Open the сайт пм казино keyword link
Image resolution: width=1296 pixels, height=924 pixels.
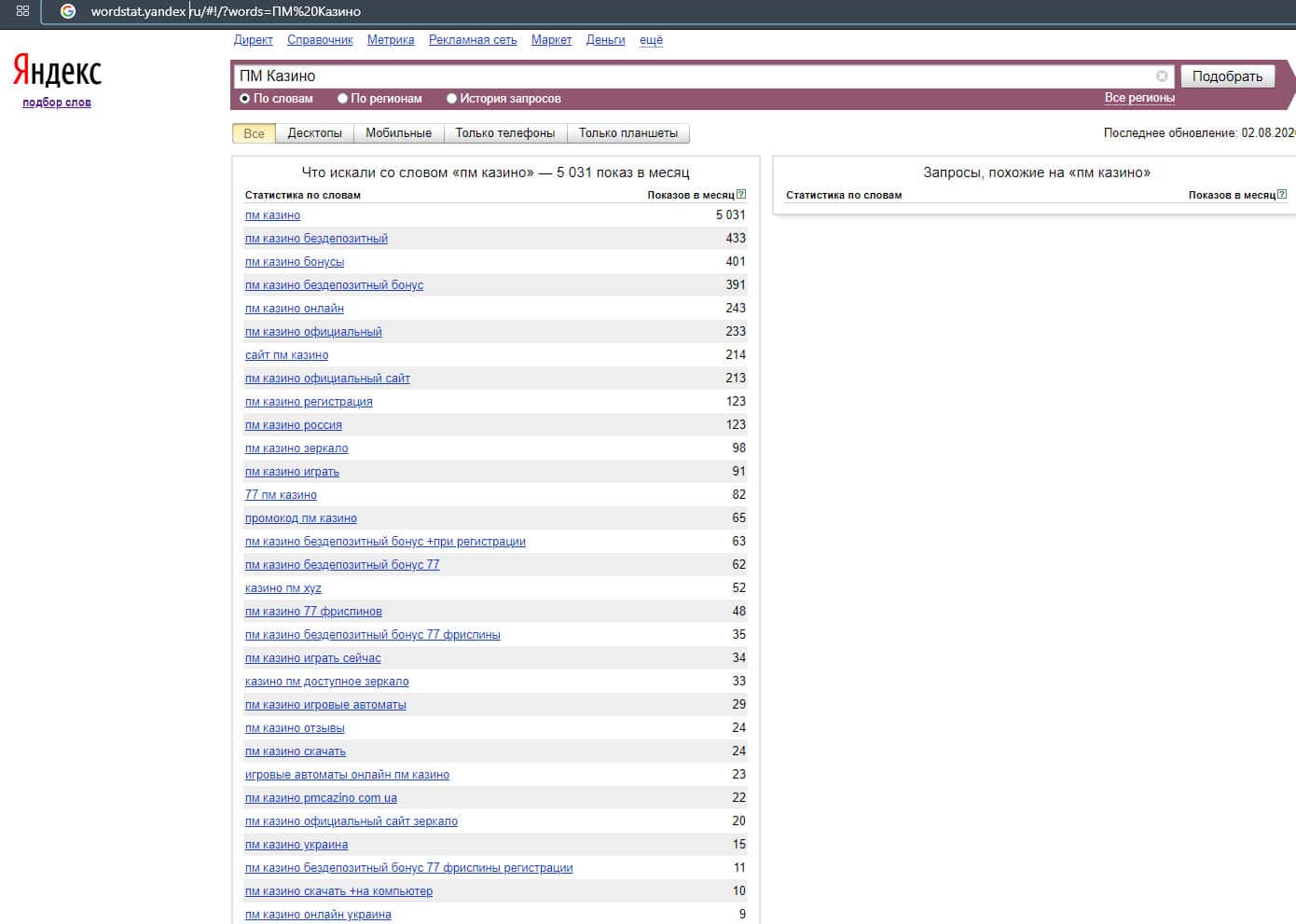(x=286, y=355)
